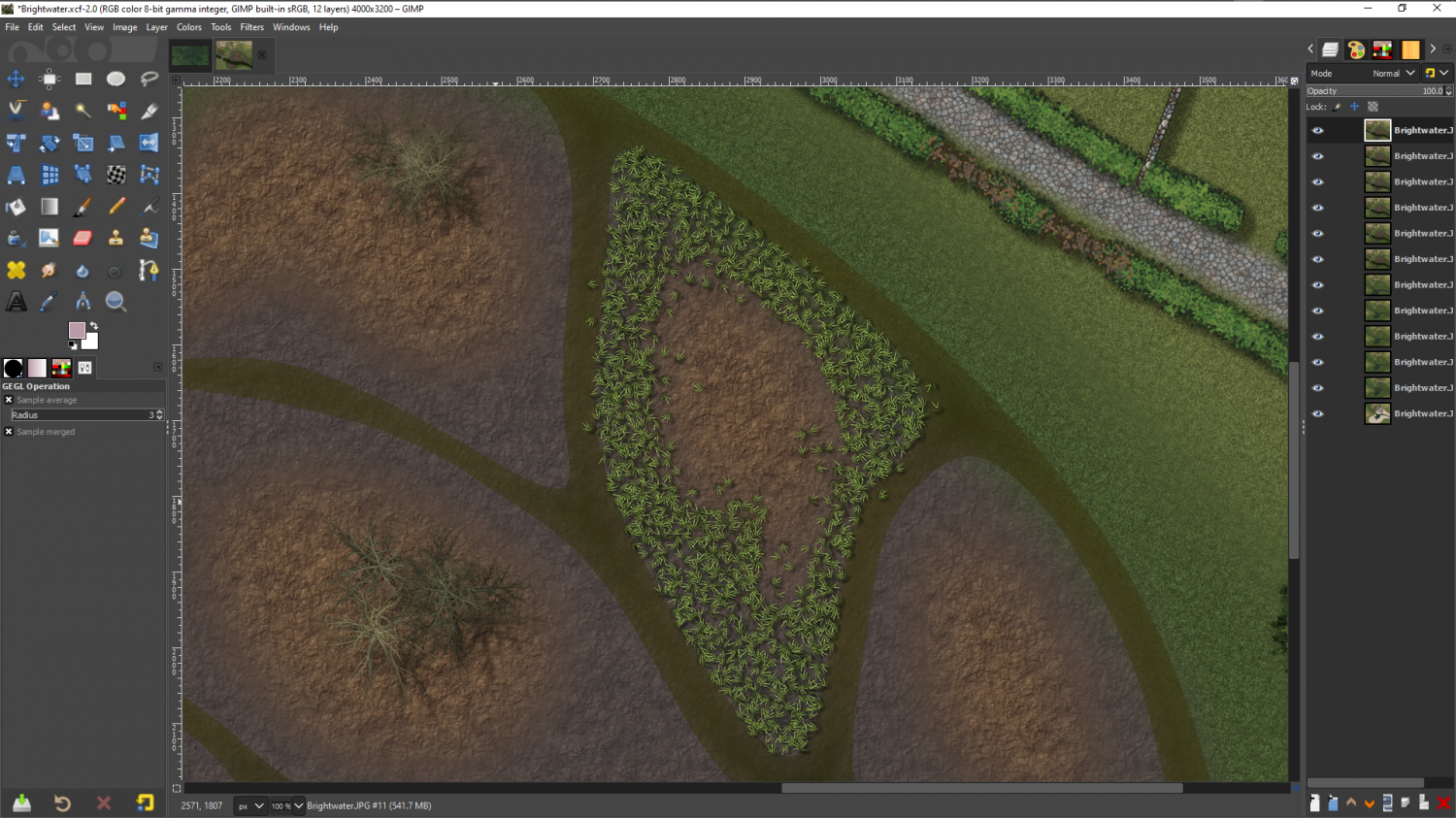Viewport: 1456px width, 818px height.
Task: Select the Color Picker eyedropper tool
Action: (x=50, y=302)
